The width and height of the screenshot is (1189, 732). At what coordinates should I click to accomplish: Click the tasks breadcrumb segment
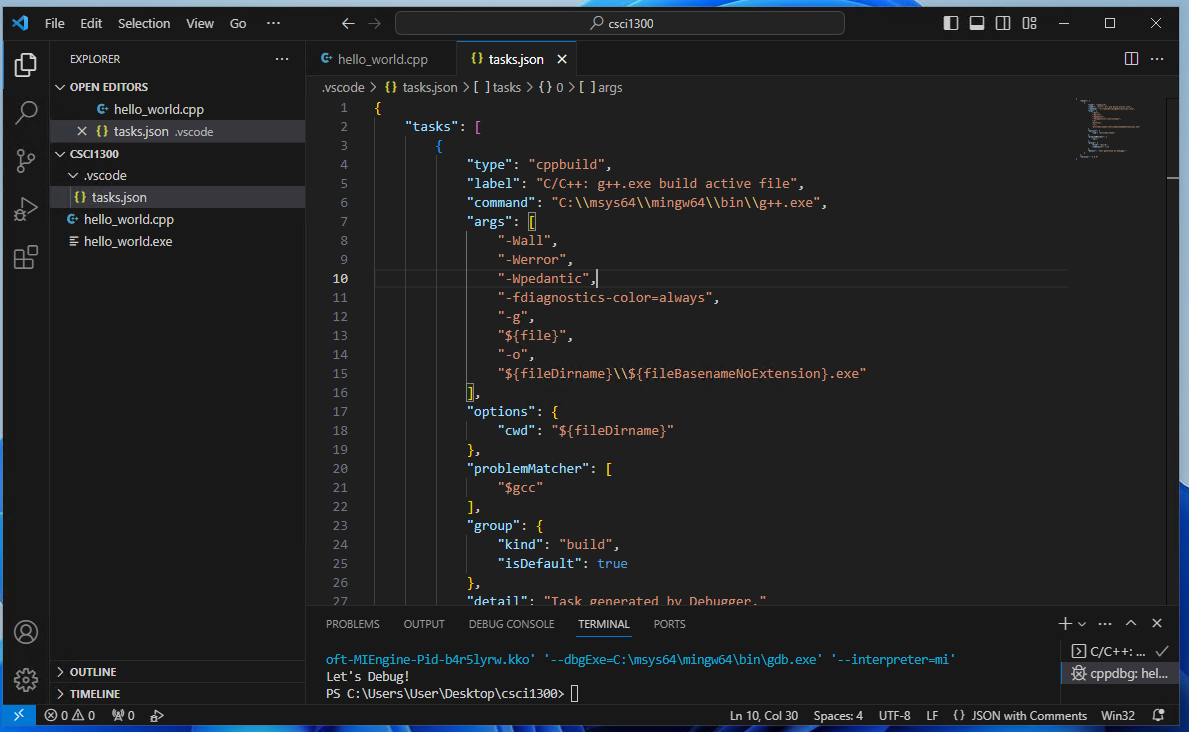pos(497,87)
